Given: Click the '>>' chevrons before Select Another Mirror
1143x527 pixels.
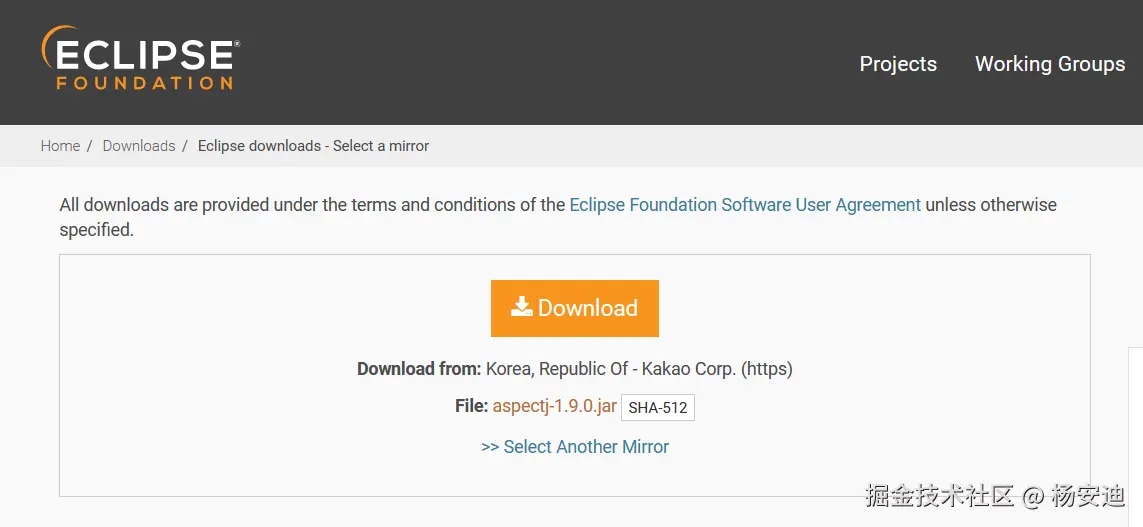Looking at the screenshot, I should 490,447.
